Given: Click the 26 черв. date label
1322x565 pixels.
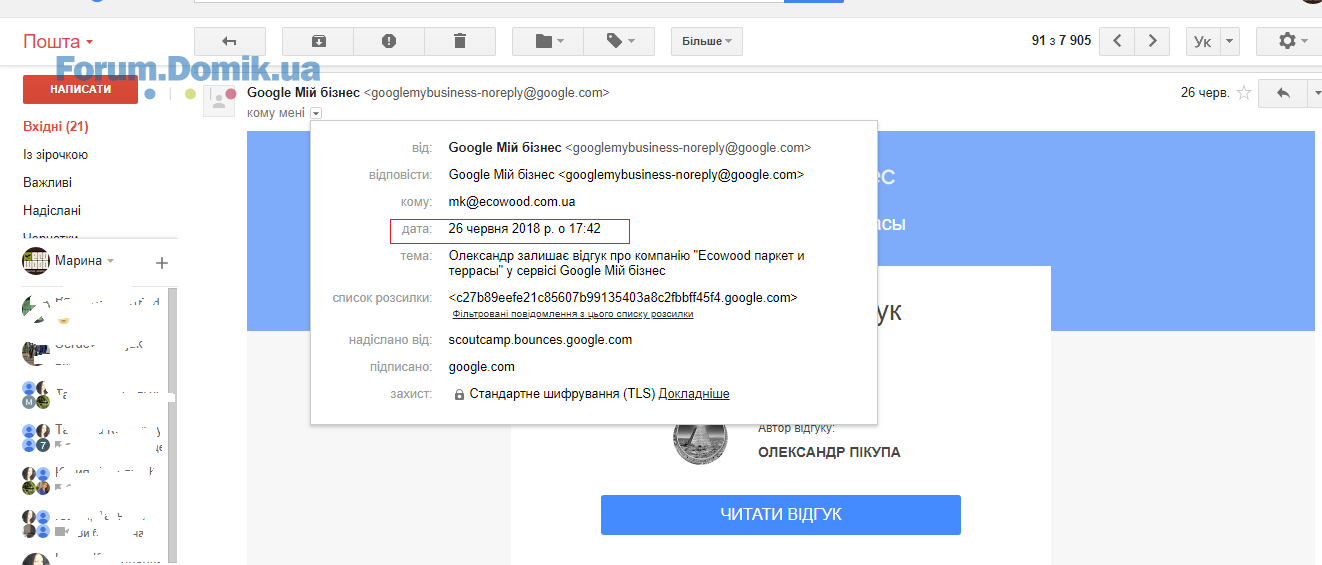Looking at the screenshot, I should 1205,93.
